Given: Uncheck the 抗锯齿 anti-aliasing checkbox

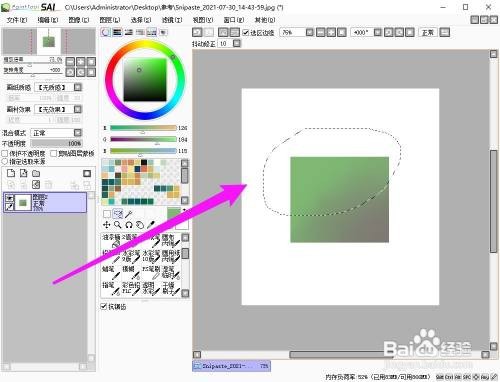Looking at the screenshot, I should (104, 306).
